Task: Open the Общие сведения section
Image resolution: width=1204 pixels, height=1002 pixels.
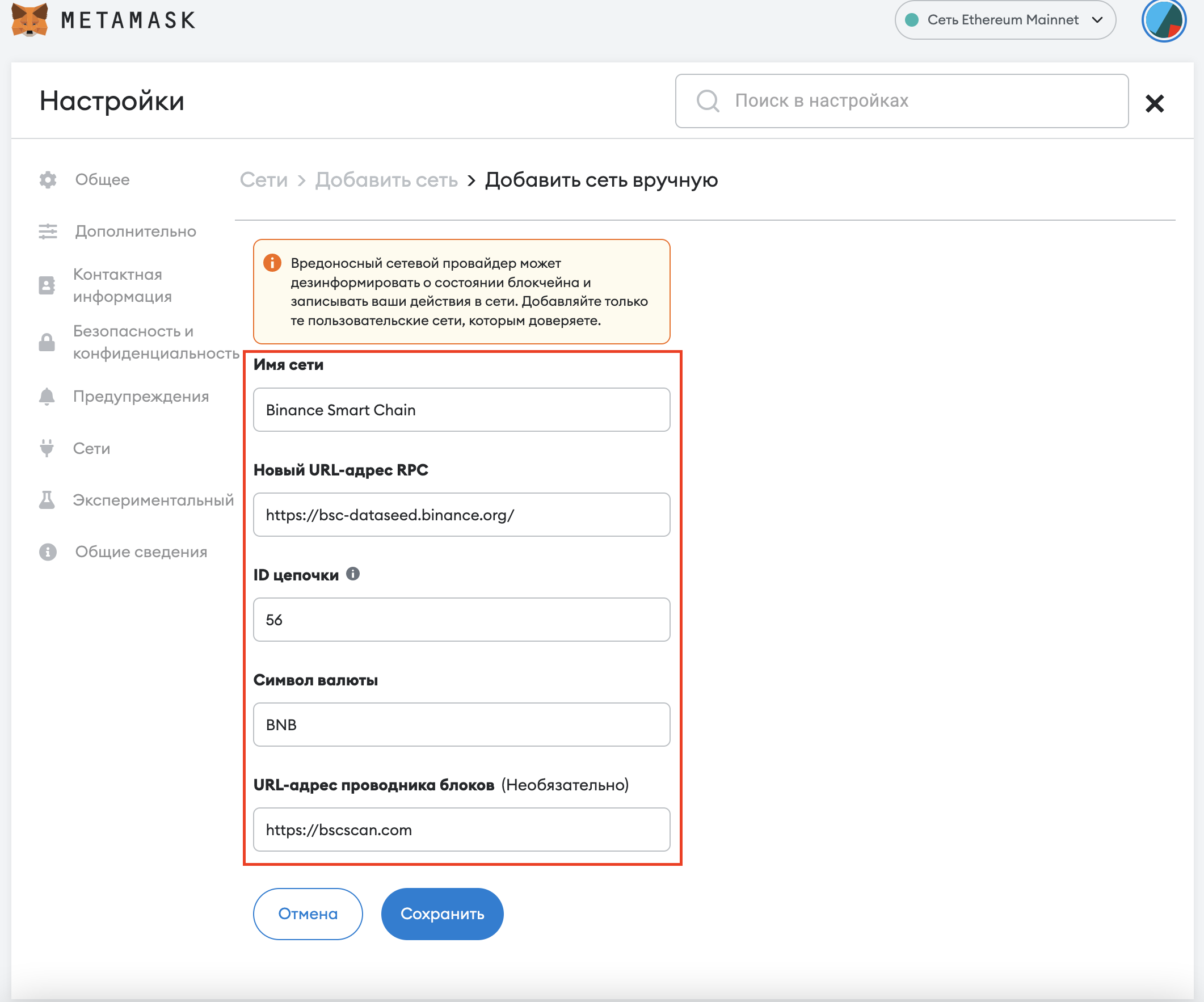Action: [x=141, y=551]
